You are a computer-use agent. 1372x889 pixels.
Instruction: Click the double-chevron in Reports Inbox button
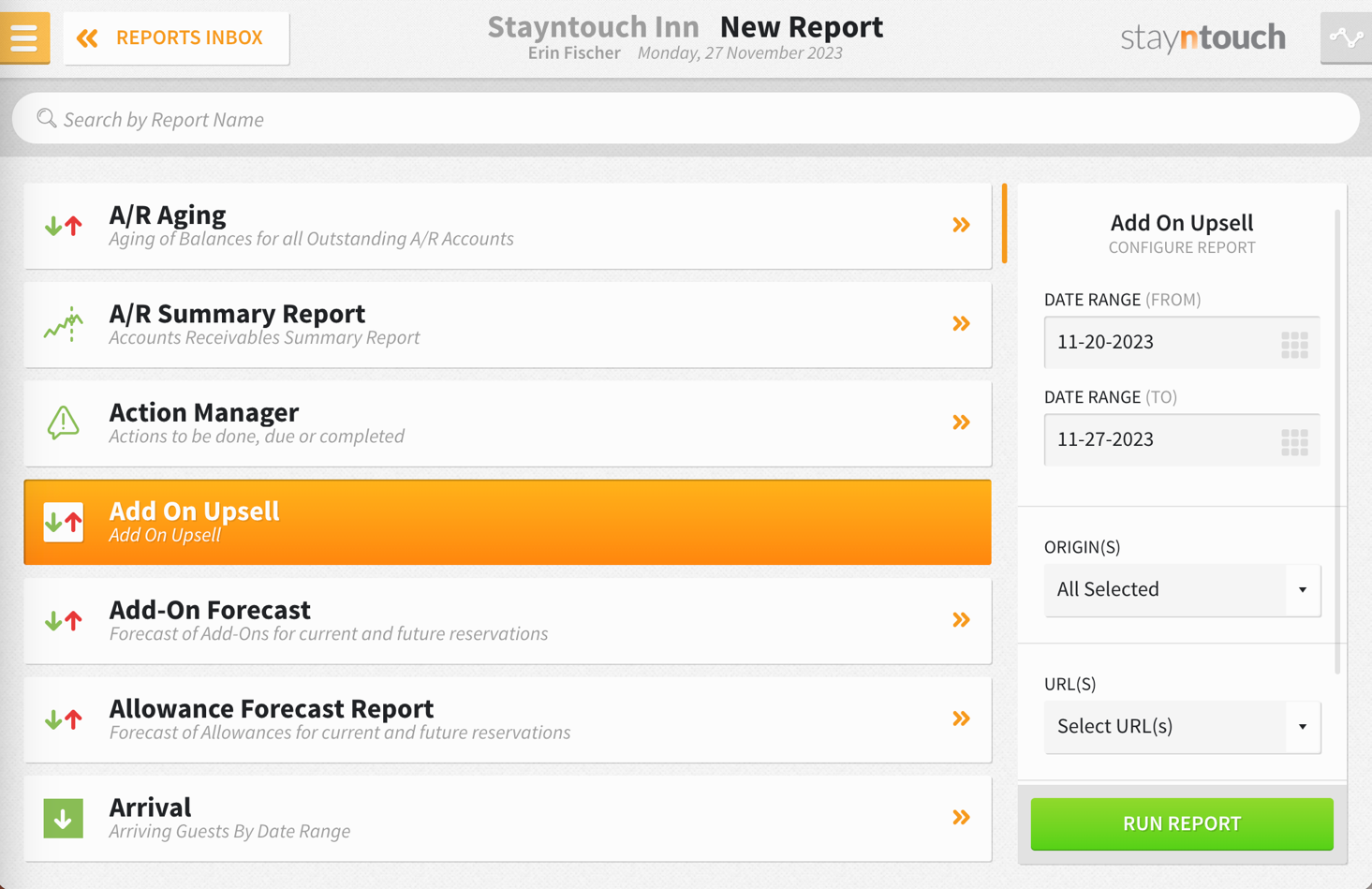pyautogui.click(x=87, y=38)
